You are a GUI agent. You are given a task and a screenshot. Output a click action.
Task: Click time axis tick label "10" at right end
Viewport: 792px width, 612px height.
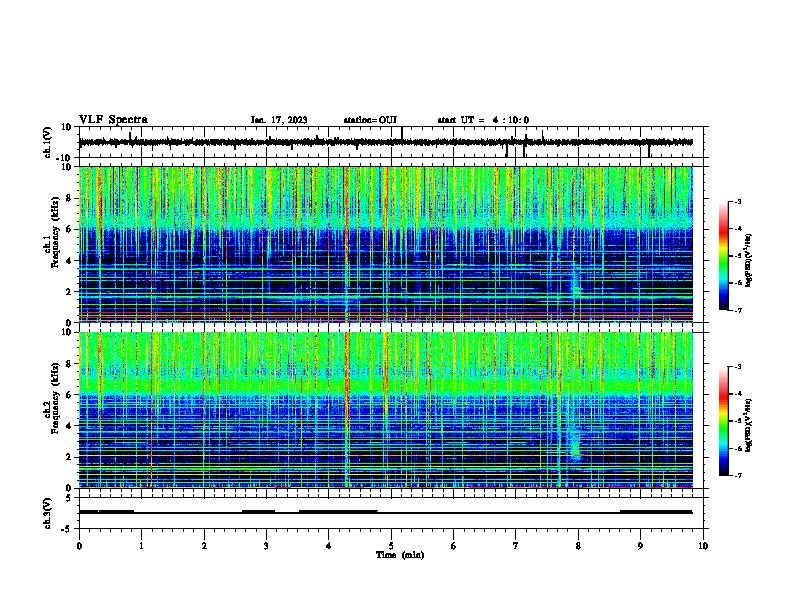pos(703,546)
